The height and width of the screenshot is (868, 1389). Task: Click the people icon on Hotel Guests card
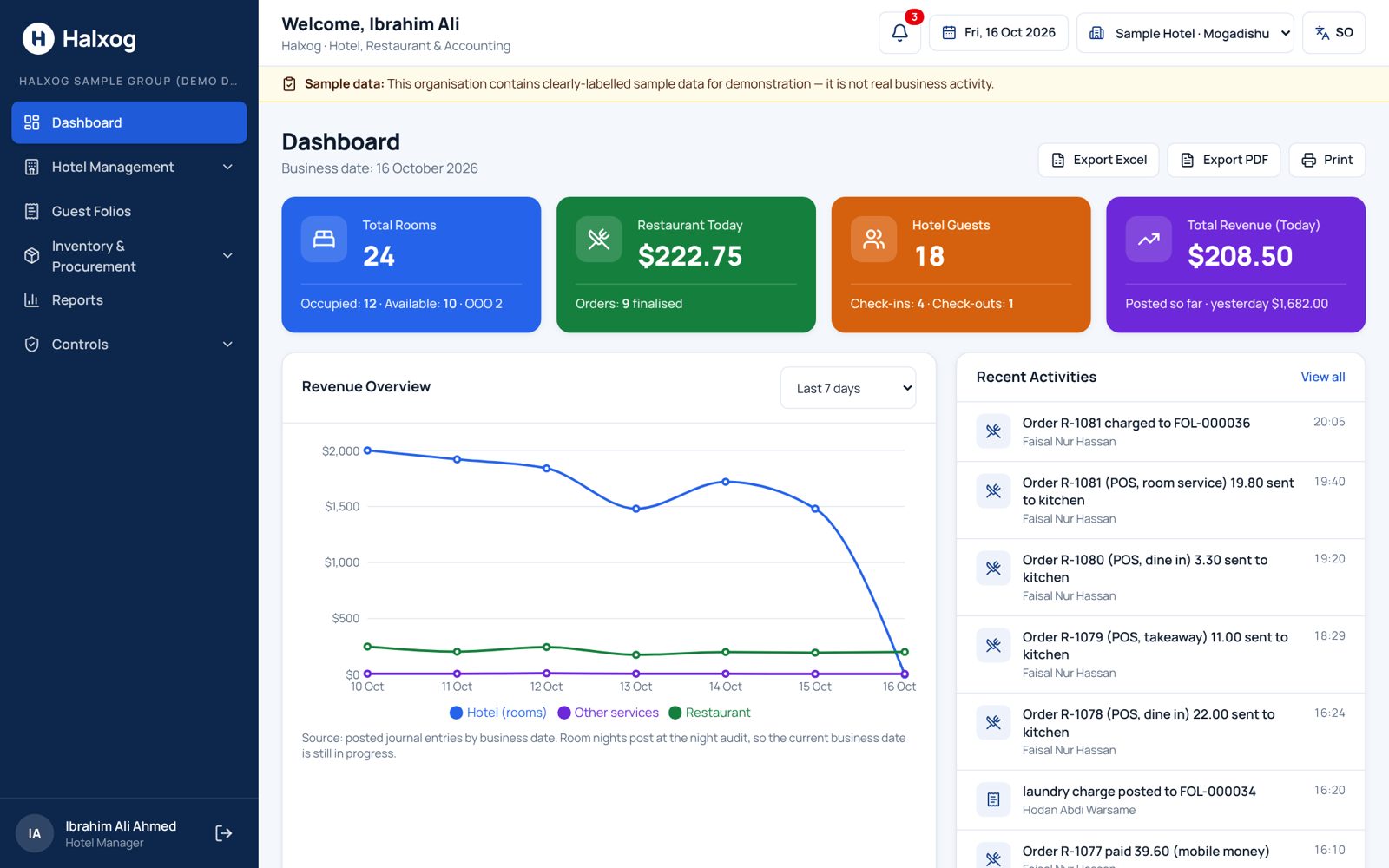[x=873, y=239]
